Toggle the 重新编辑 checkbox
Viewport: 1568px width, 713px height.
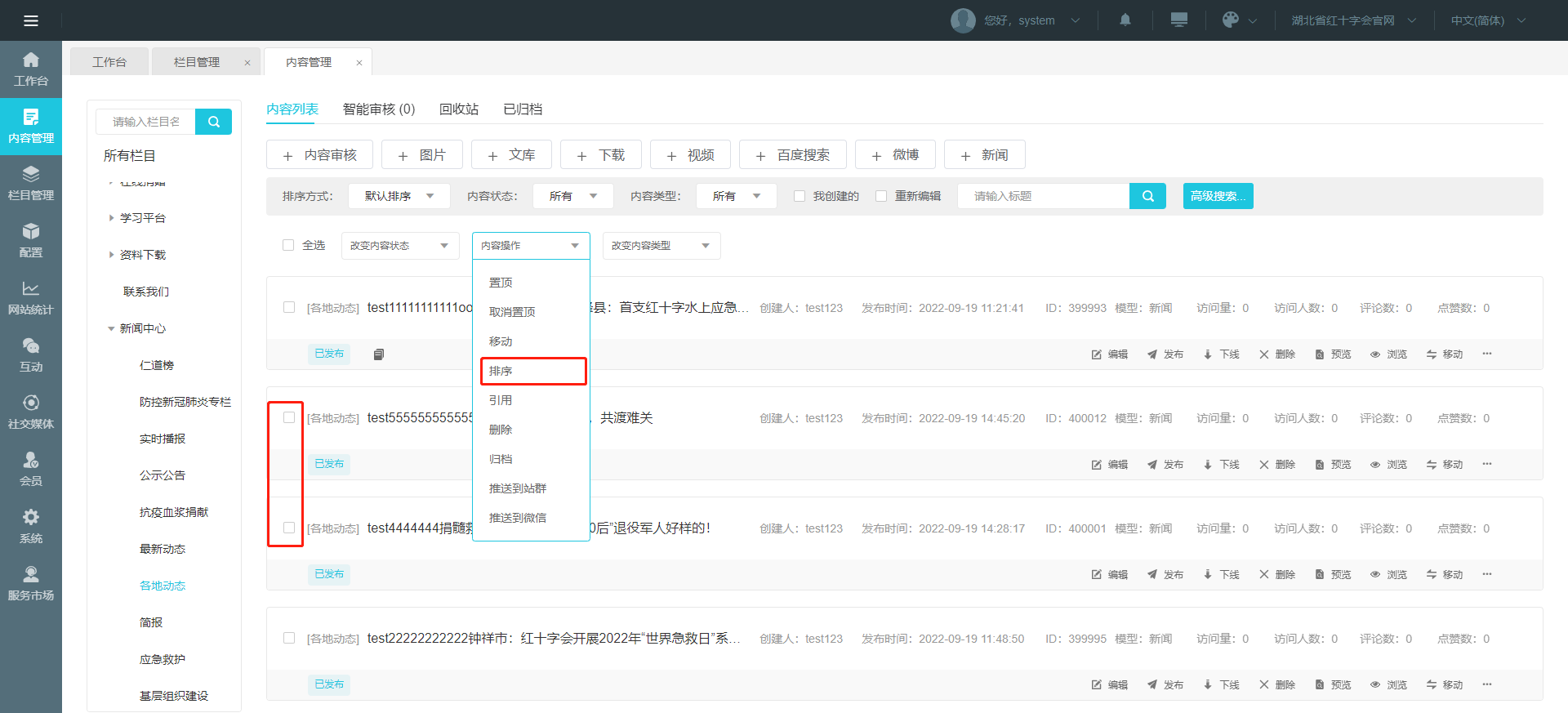pos(881,196)
